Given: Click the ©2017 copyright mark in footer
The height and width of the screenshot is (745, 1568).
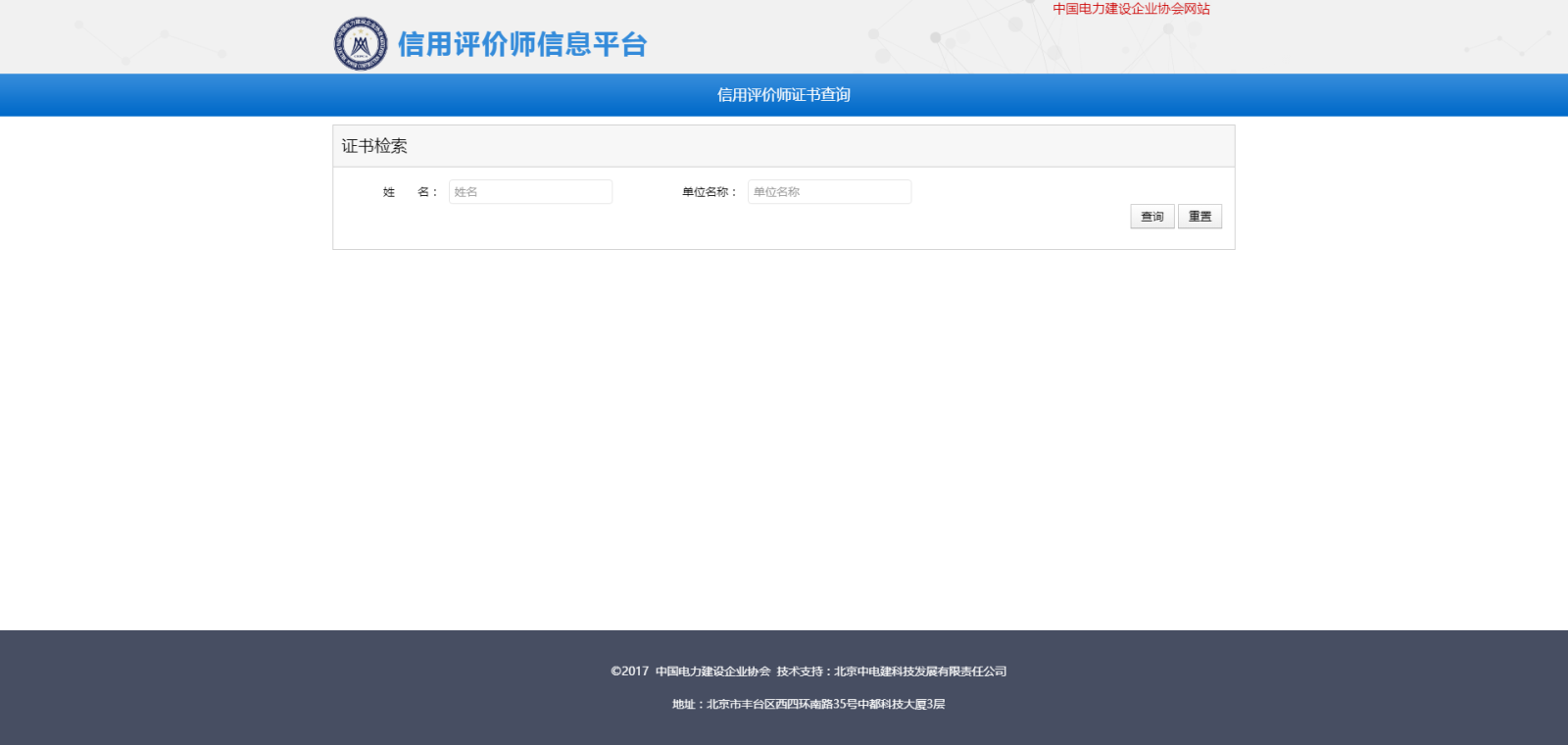Looking at the screenshot, I should 629,671.
